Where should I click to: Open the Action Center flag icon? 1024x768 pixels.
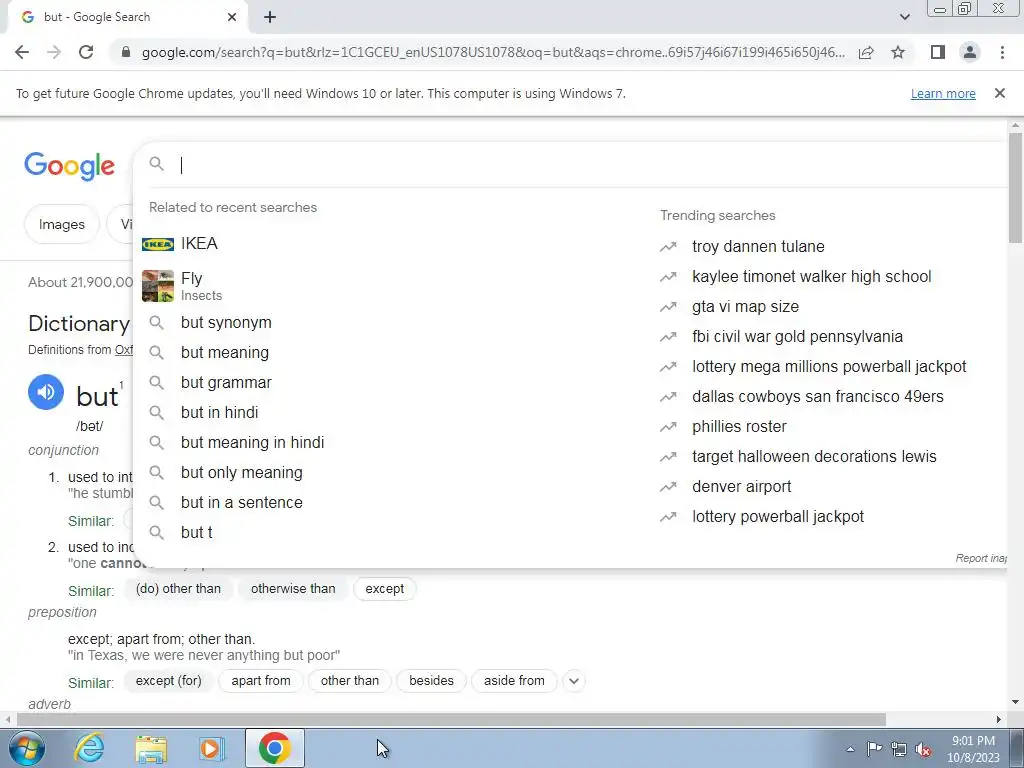874,749
